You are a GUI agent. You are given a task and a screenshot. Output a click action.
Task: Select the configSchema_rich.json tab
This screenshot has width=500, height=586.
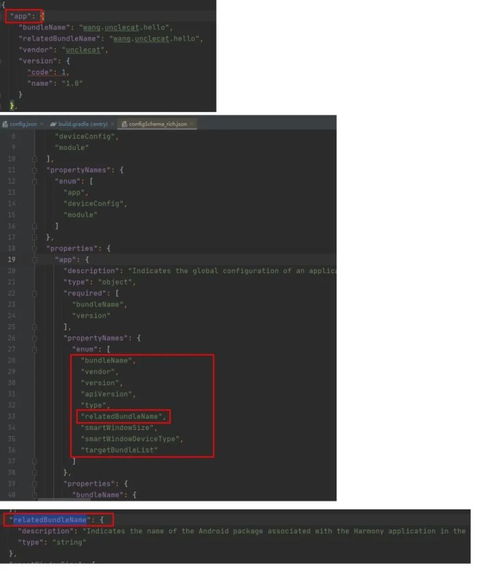click(158, 124)
